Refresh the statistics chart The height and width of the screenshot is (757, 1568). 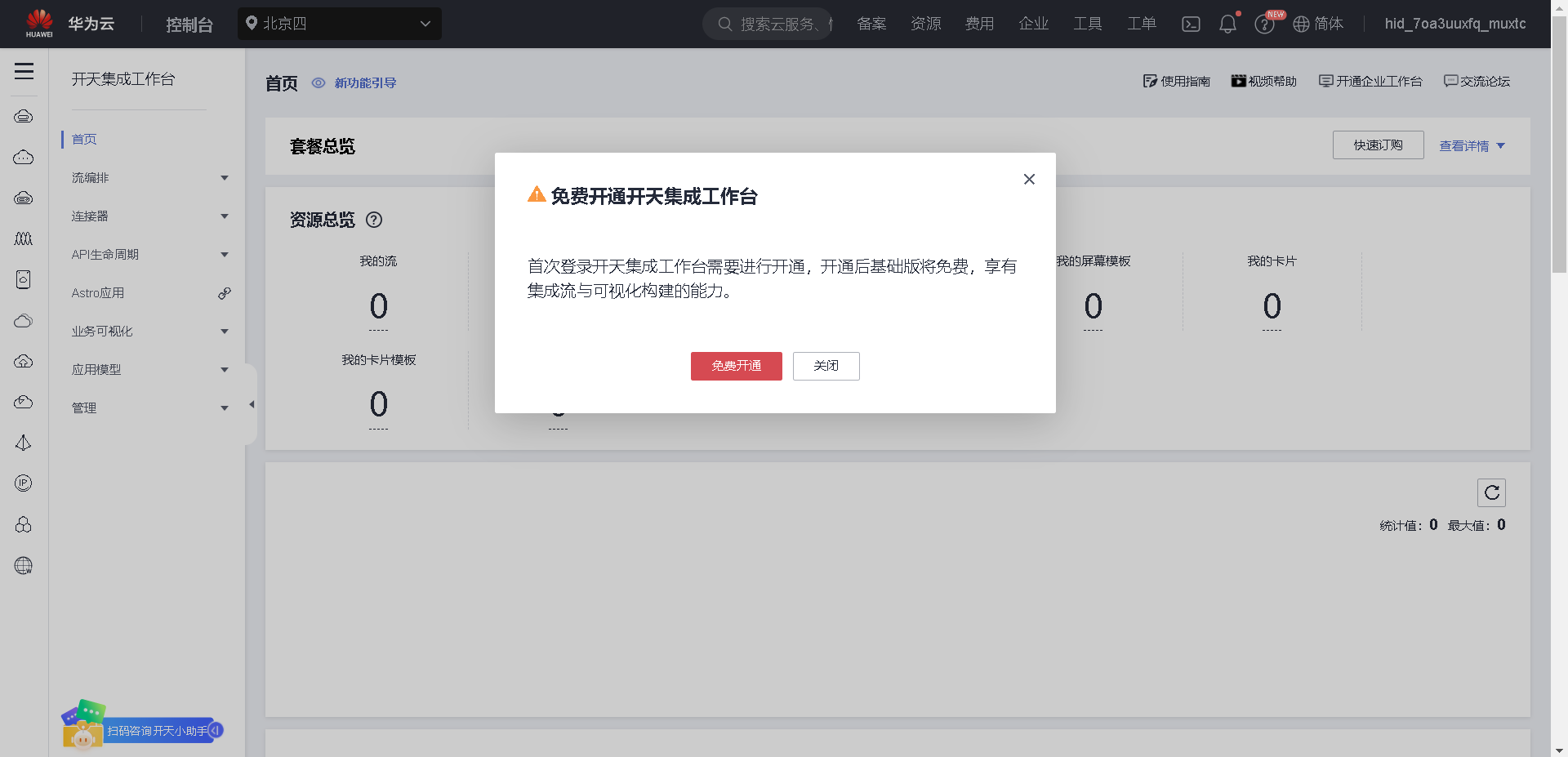tap(1491, 492)
